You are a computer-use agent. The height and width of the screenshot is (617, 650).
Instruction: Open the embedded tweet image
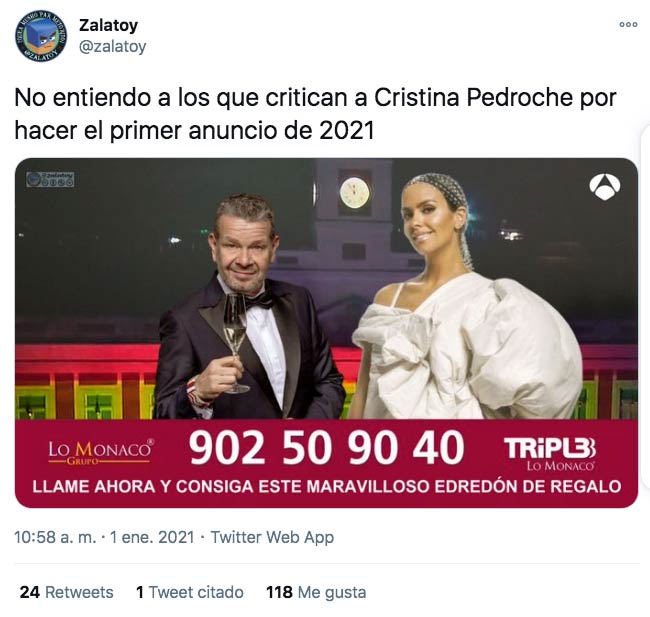[326, 333]
